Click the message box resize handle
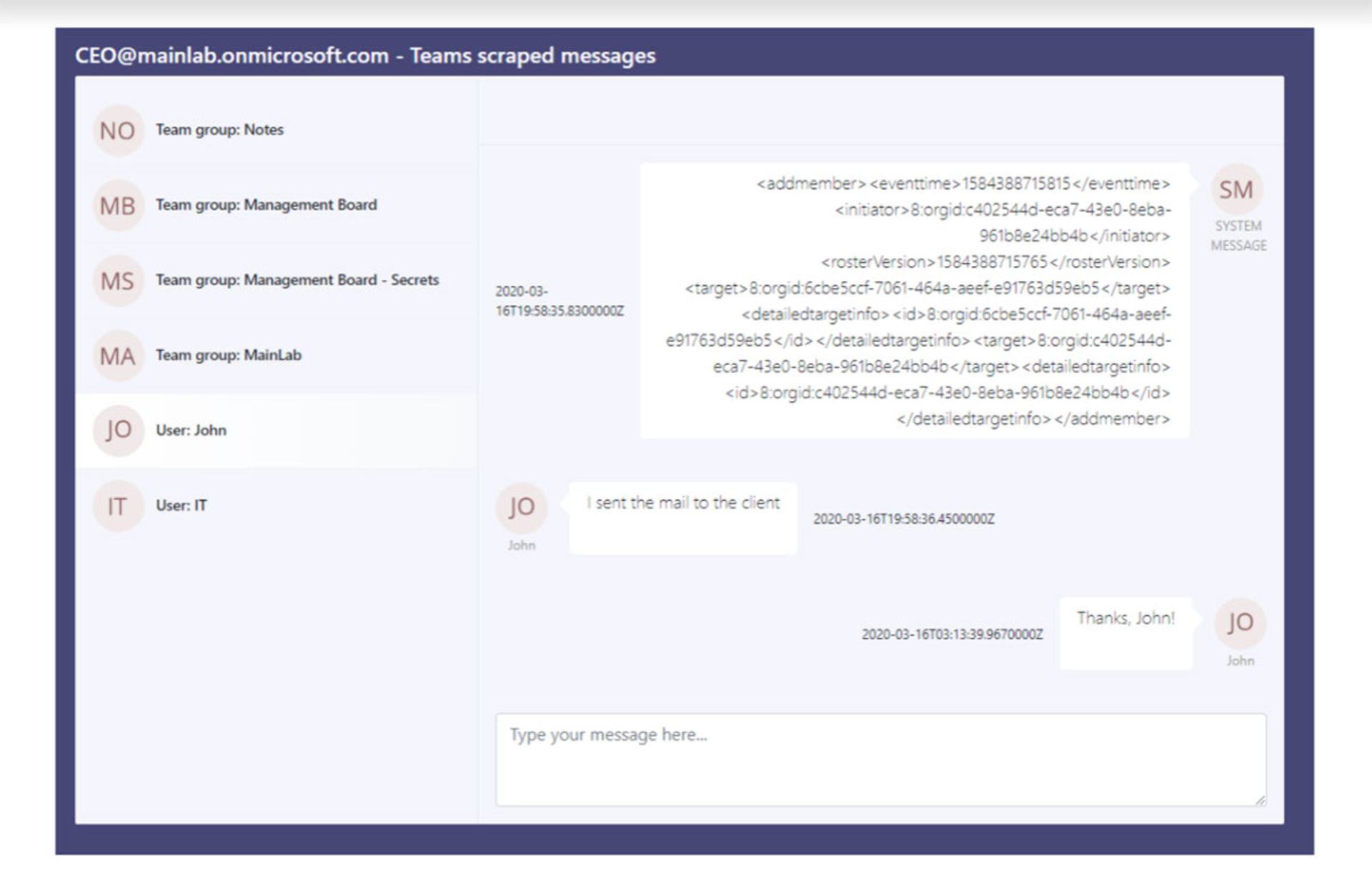 1260,800
